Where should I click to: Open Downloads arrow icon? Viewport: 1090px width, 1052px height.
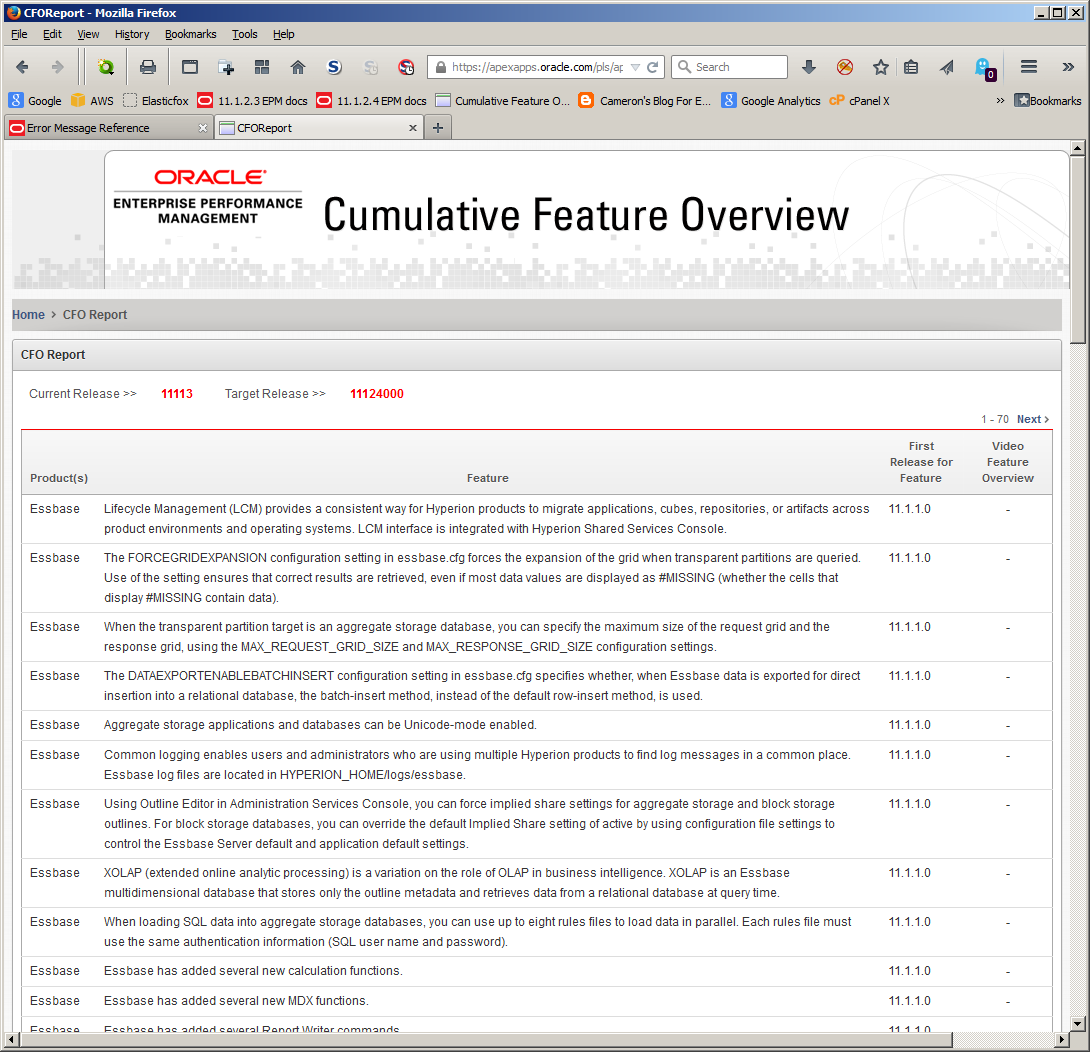click(808, 67)
